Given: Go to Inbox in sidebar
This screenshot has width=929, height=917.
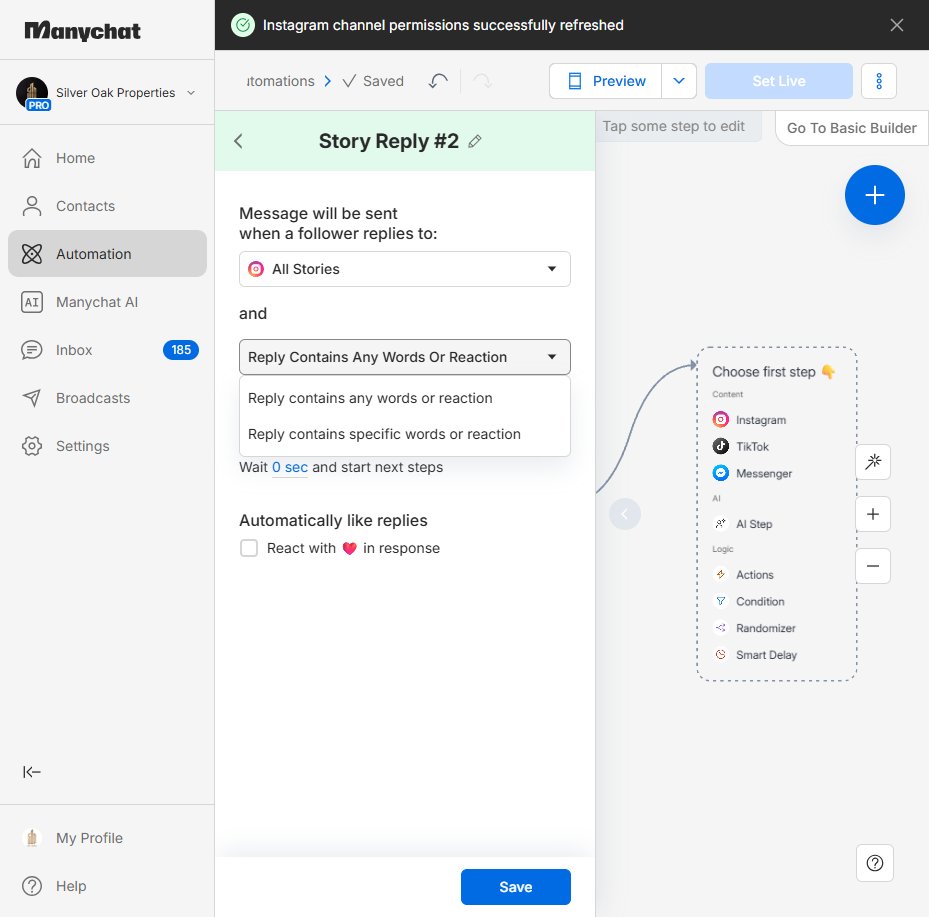Looking at the screenshot, I should point(107,350).
